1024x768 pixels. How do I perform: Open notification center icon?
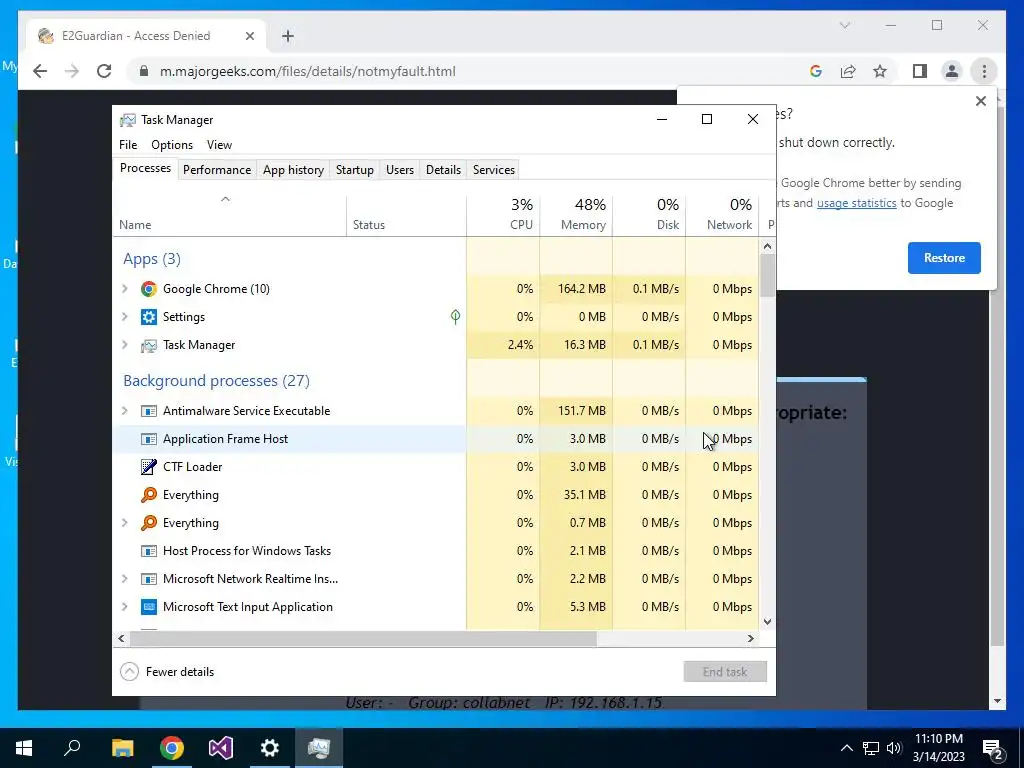coord(993,748)
